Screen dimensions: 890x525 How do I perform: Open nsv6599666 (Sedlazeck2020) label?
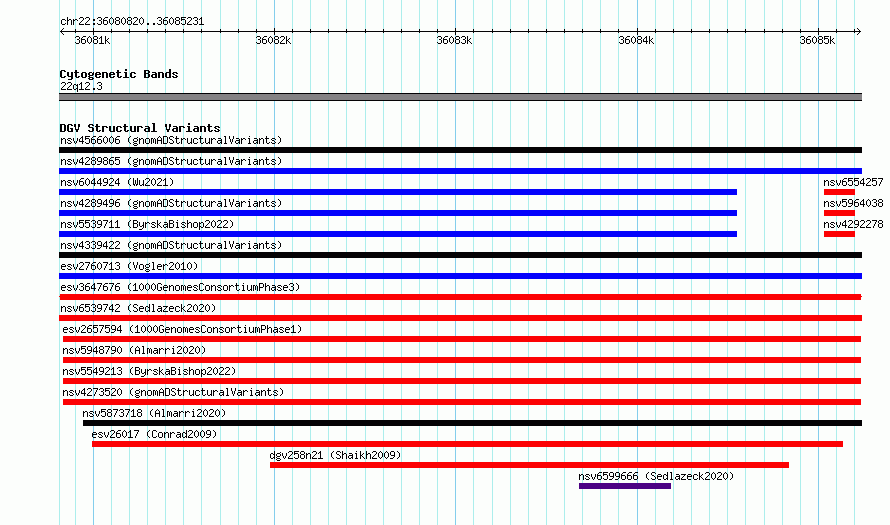656,476
